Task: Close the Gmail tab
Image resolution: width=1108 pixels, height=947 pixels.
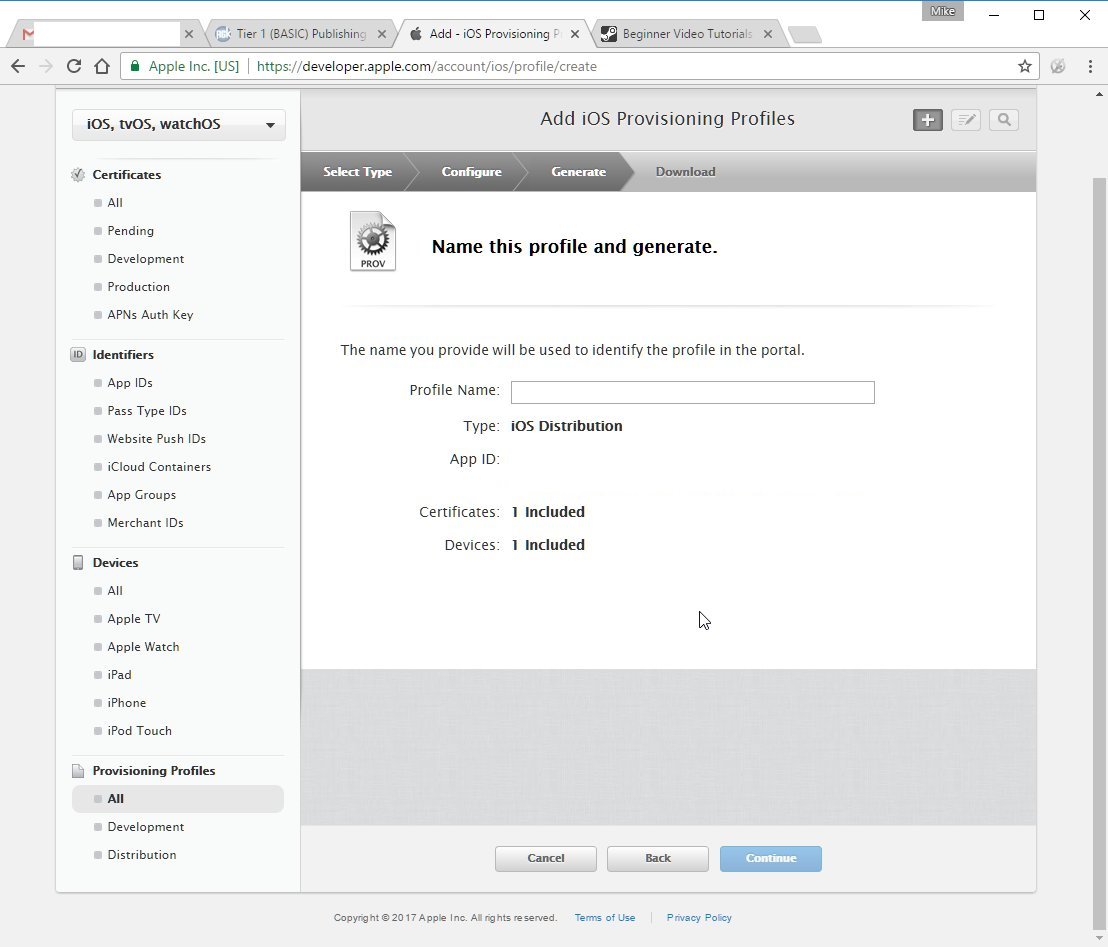Action: [189, 34]
